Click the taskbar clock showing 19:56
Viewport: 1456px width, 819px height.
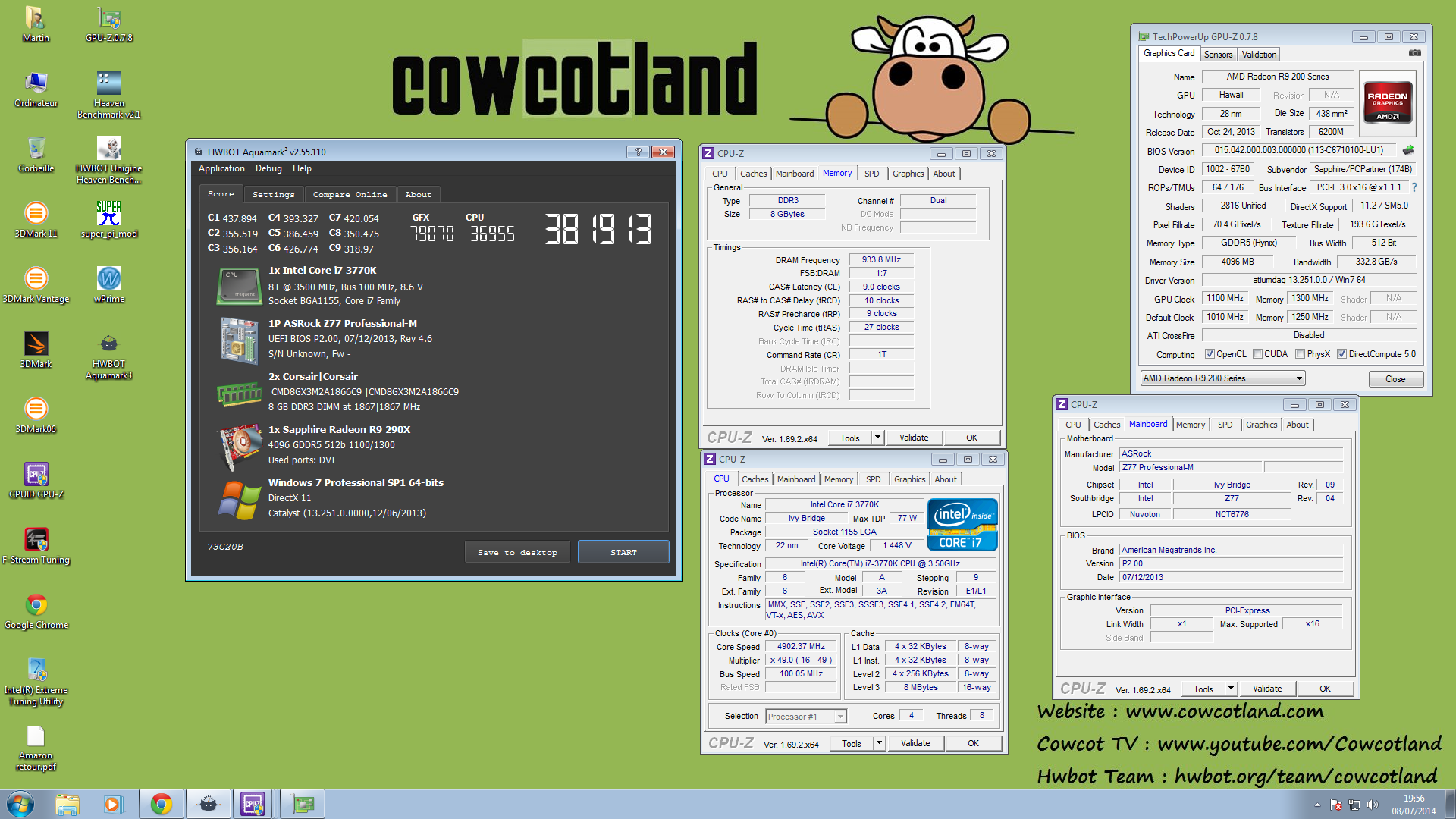tap(1414, 805)
